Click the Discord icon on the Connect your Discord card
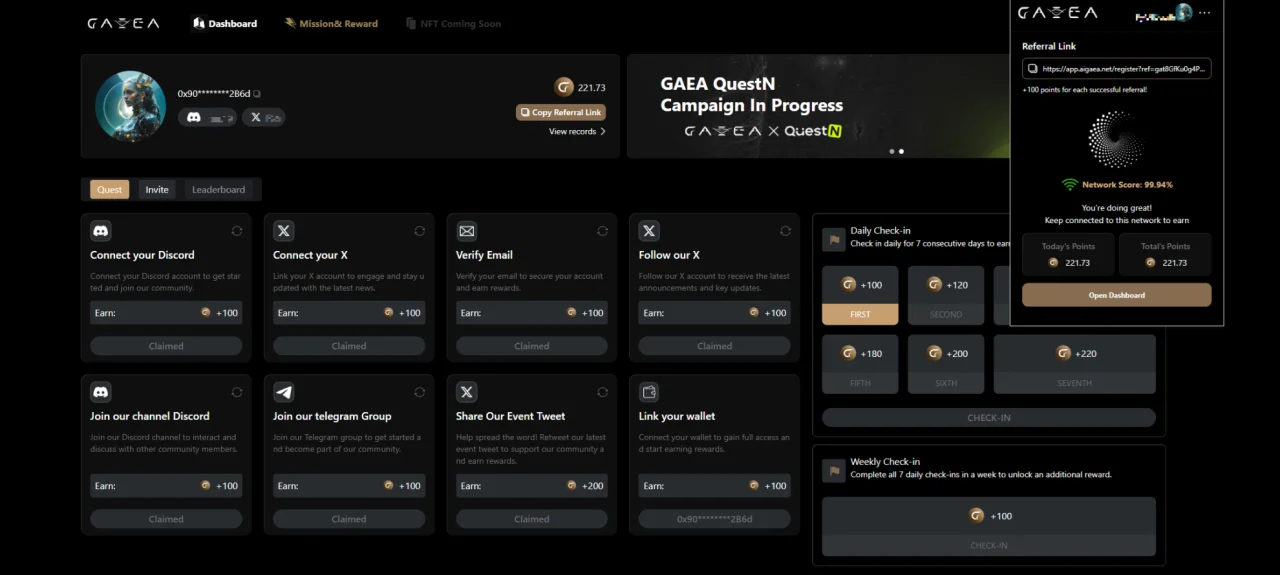Viewport: 1280px width, 575px height. pos(101,231)
